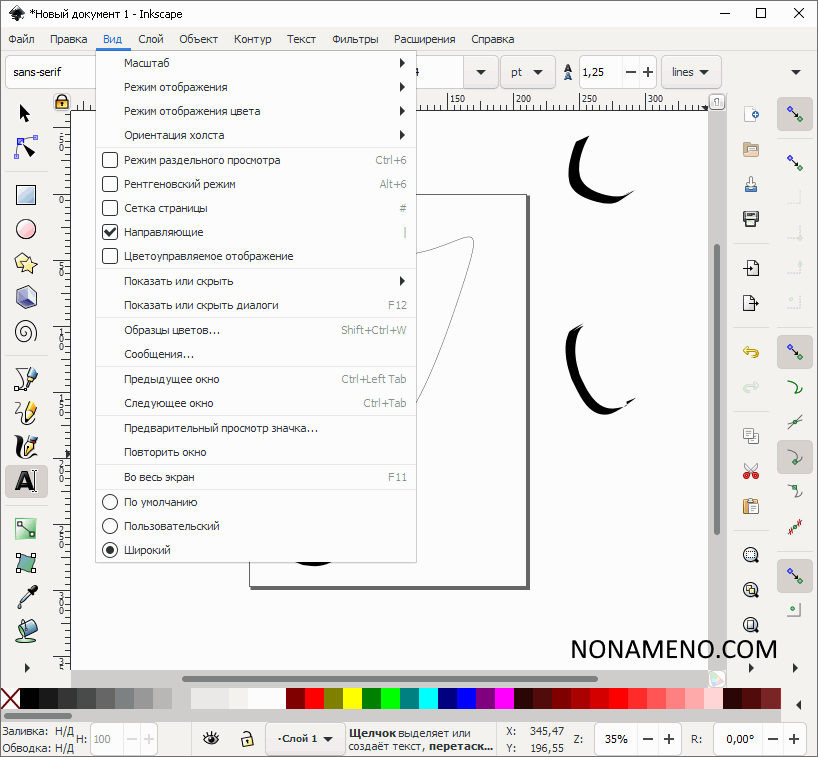Image resolution: width=818 pixels, height=757 pixels.
Task: Open the Фильтры menu
Action: (x=355, y=39)
